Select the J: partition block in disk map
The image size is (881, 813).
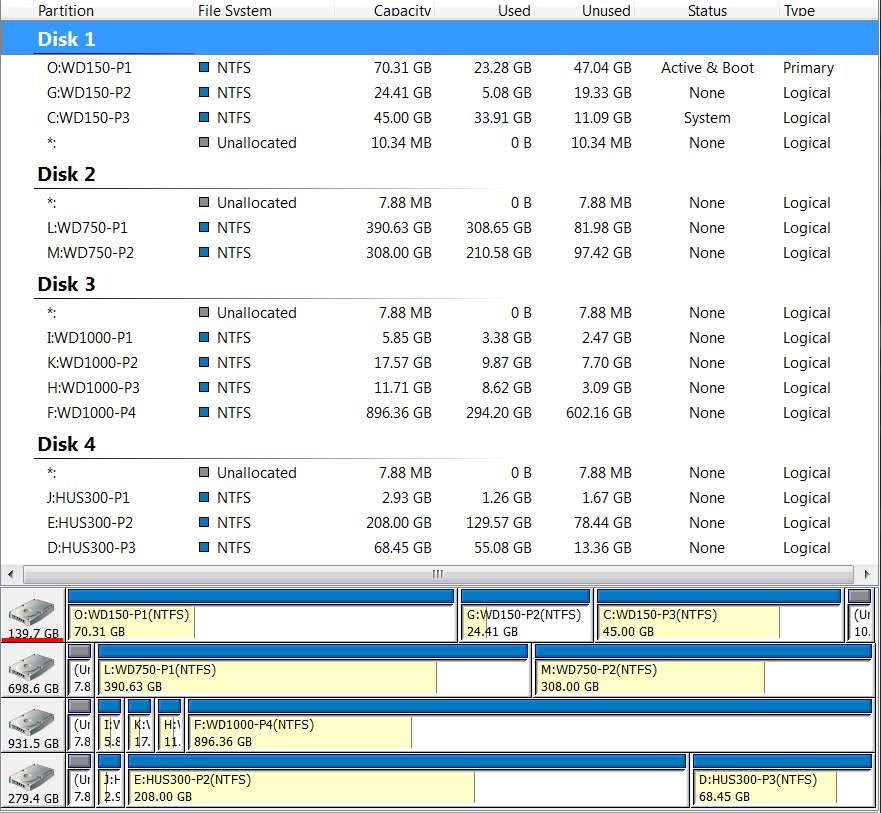[110, 780]
